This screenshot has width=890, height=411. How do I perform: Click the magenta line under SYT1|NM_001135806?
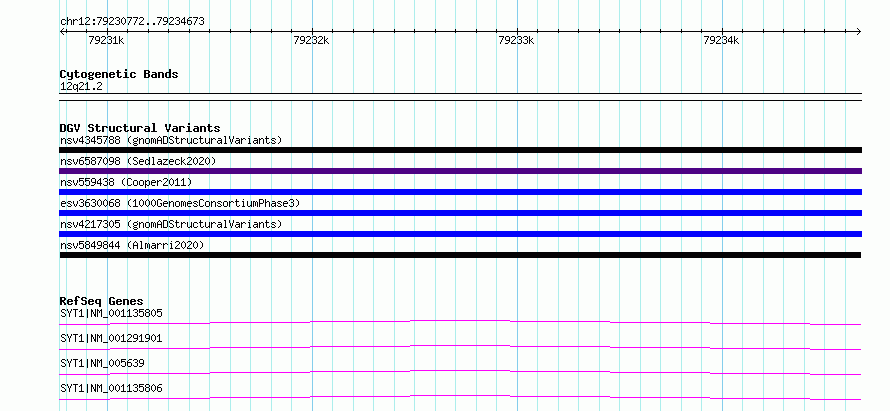460,397
